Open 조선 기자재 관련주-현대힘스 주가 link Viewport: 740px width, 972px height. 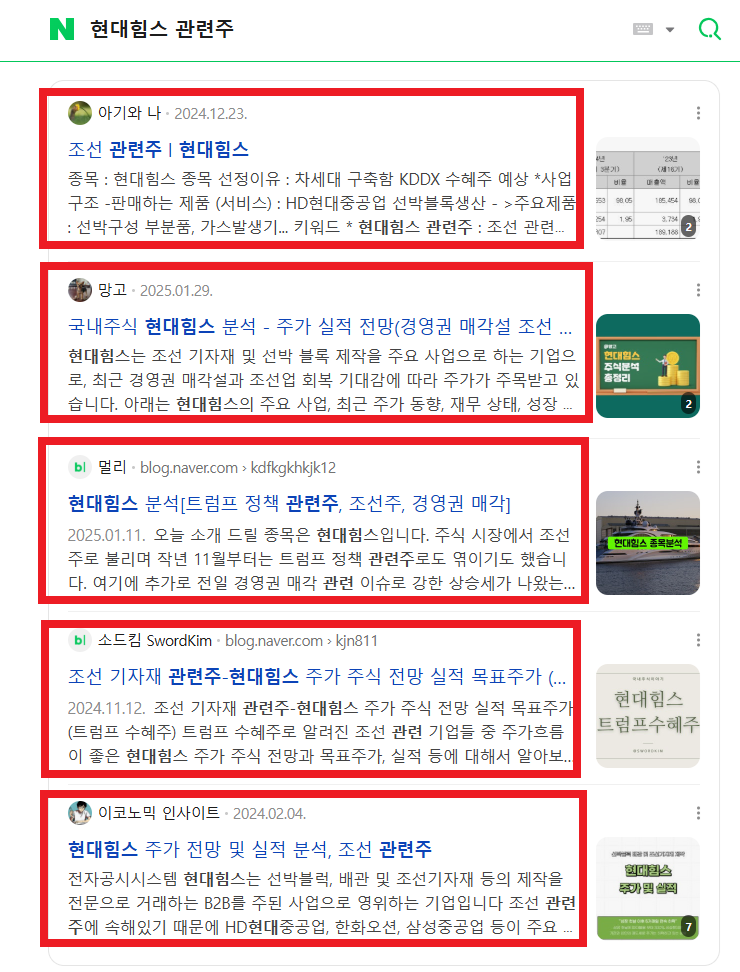click(x=317, y=676)
